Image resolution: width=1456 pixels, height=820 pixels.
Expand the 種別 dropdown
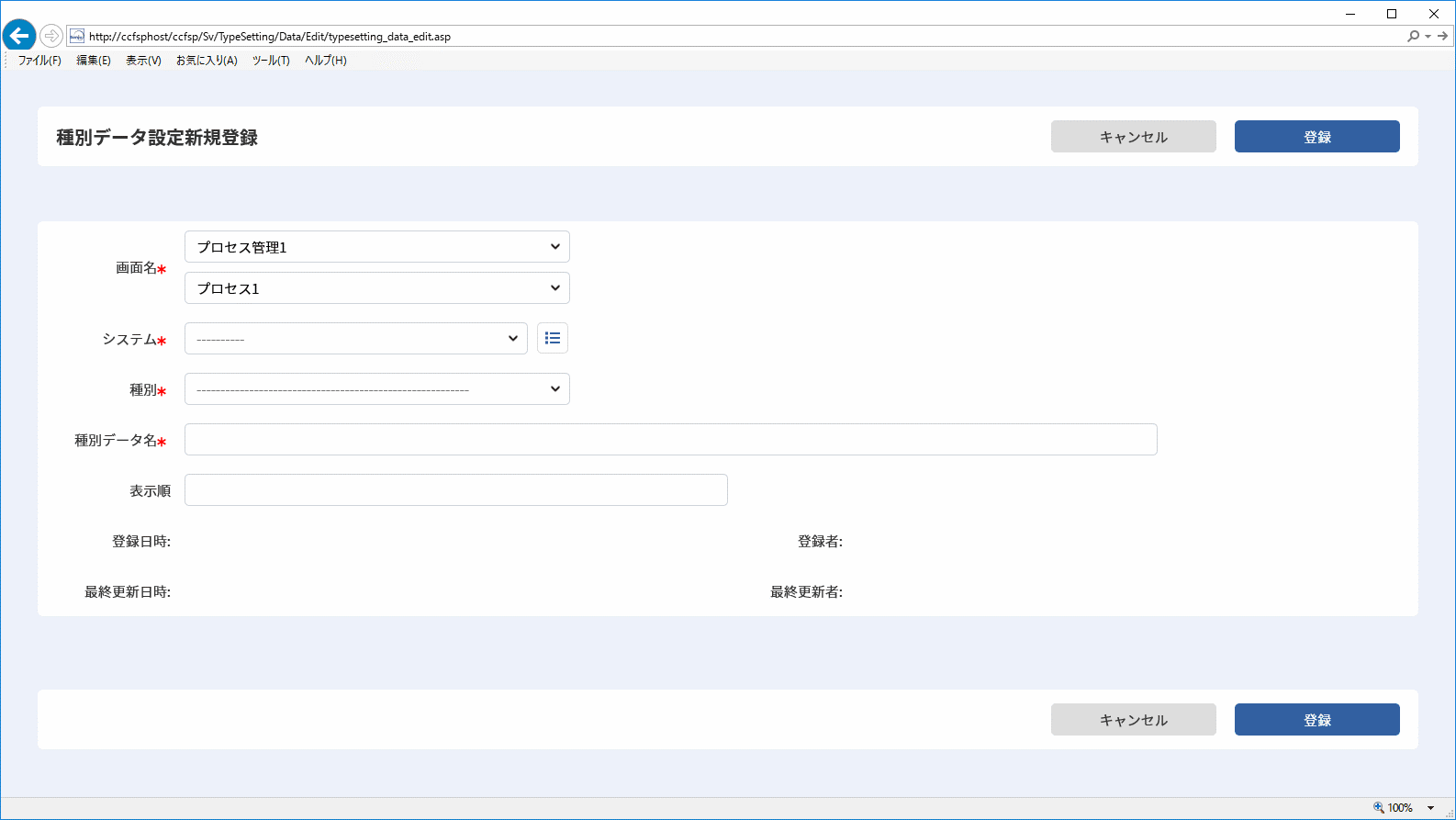tap(377, 388)
